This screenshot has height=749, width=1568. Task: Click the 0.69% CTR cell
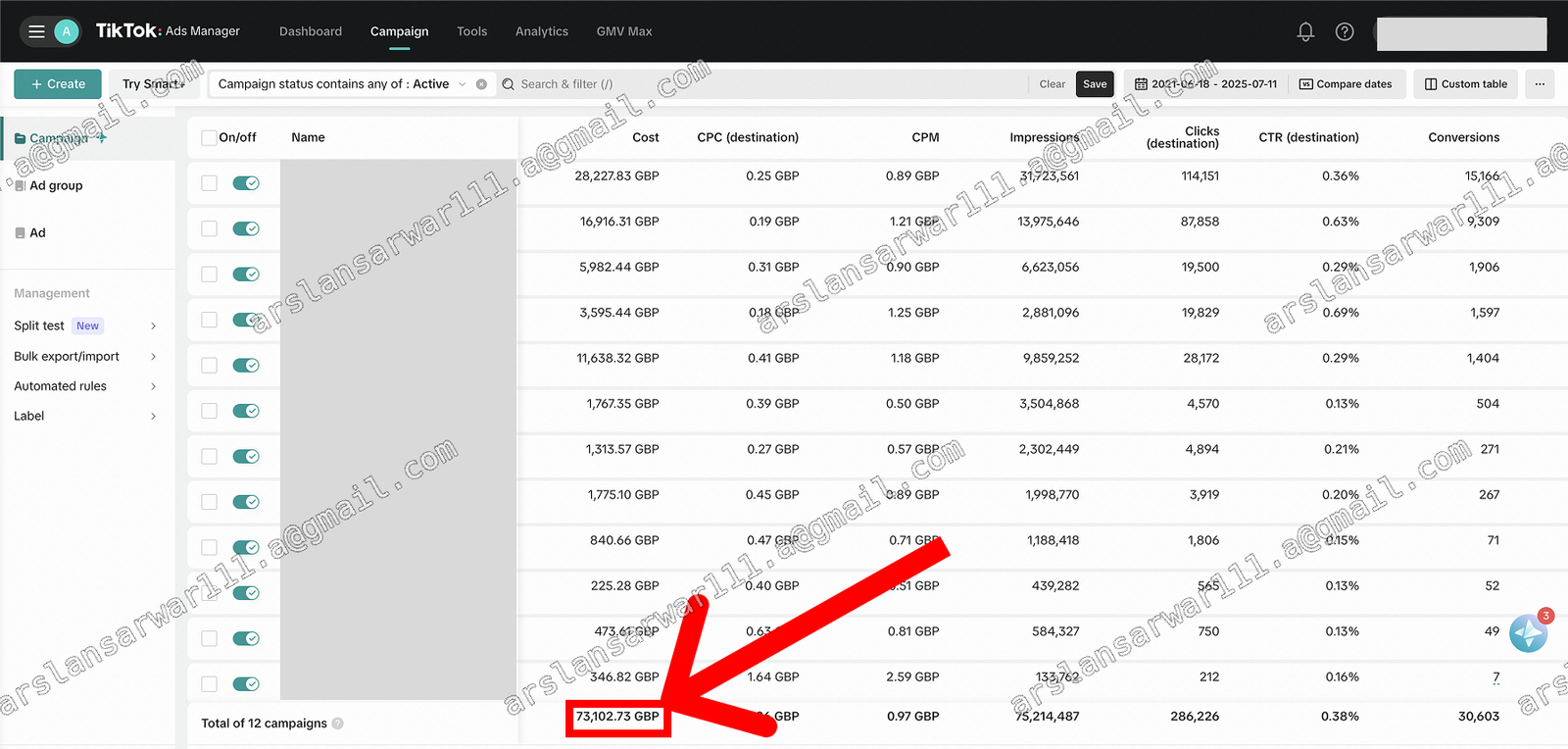click(x=1341, y=313)
